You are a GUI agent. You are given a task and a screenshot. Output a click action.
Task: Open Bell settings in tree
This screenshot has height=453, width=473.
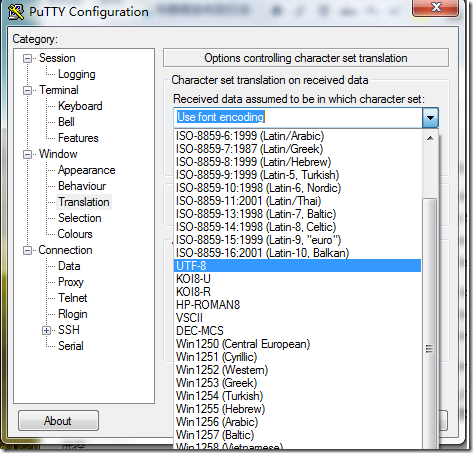[66, 122]
